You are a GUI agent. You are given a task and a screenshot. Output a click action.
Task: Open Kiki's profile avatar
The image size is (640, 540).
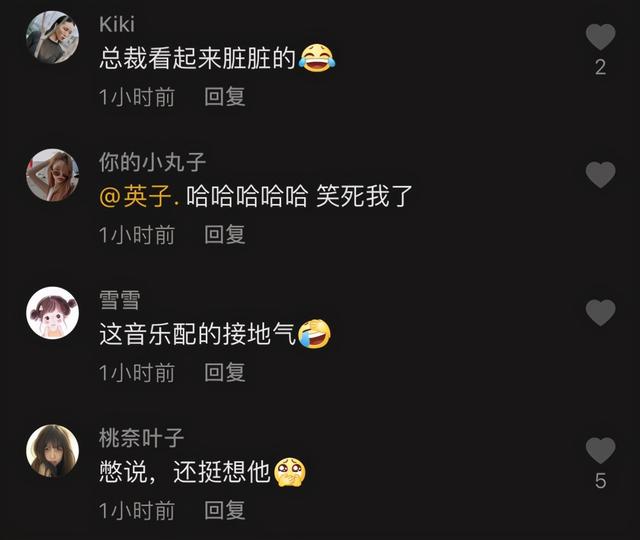(53, 38)
